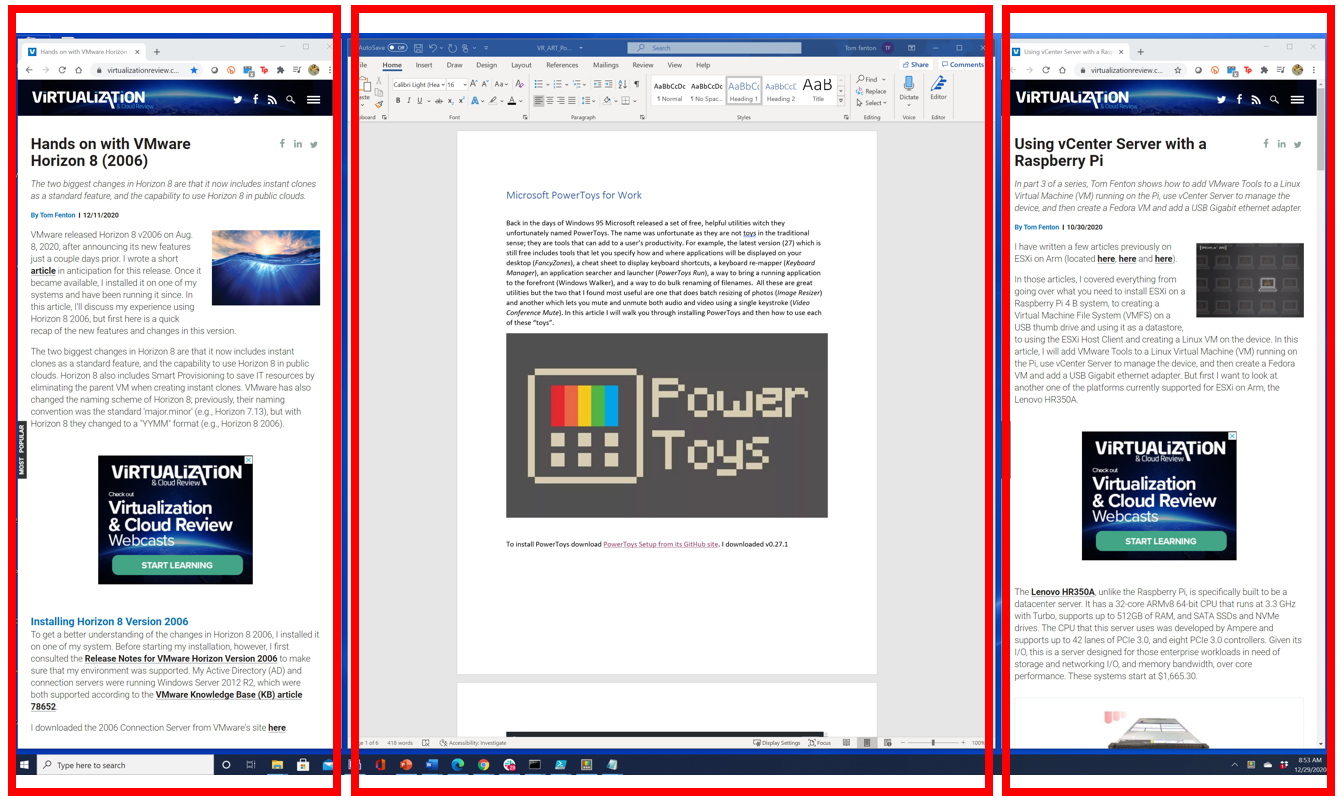Image resolution: width=1344 pixels, height=801 pixels.
Task: Click the PowerToys logo image in document
Action: coord(667,425)
